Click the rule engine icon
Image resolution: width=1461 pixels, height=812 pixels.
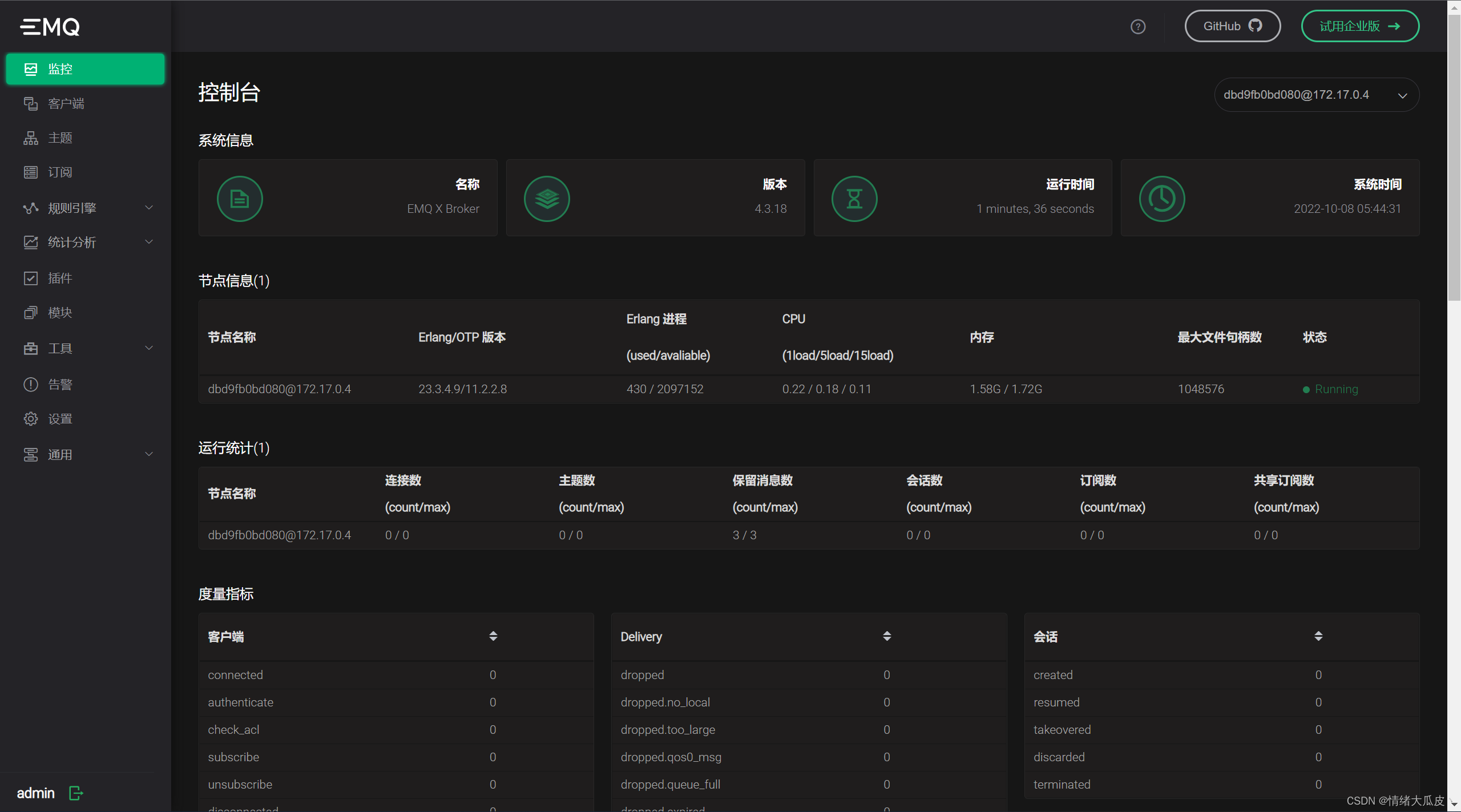tap(31, 208)
